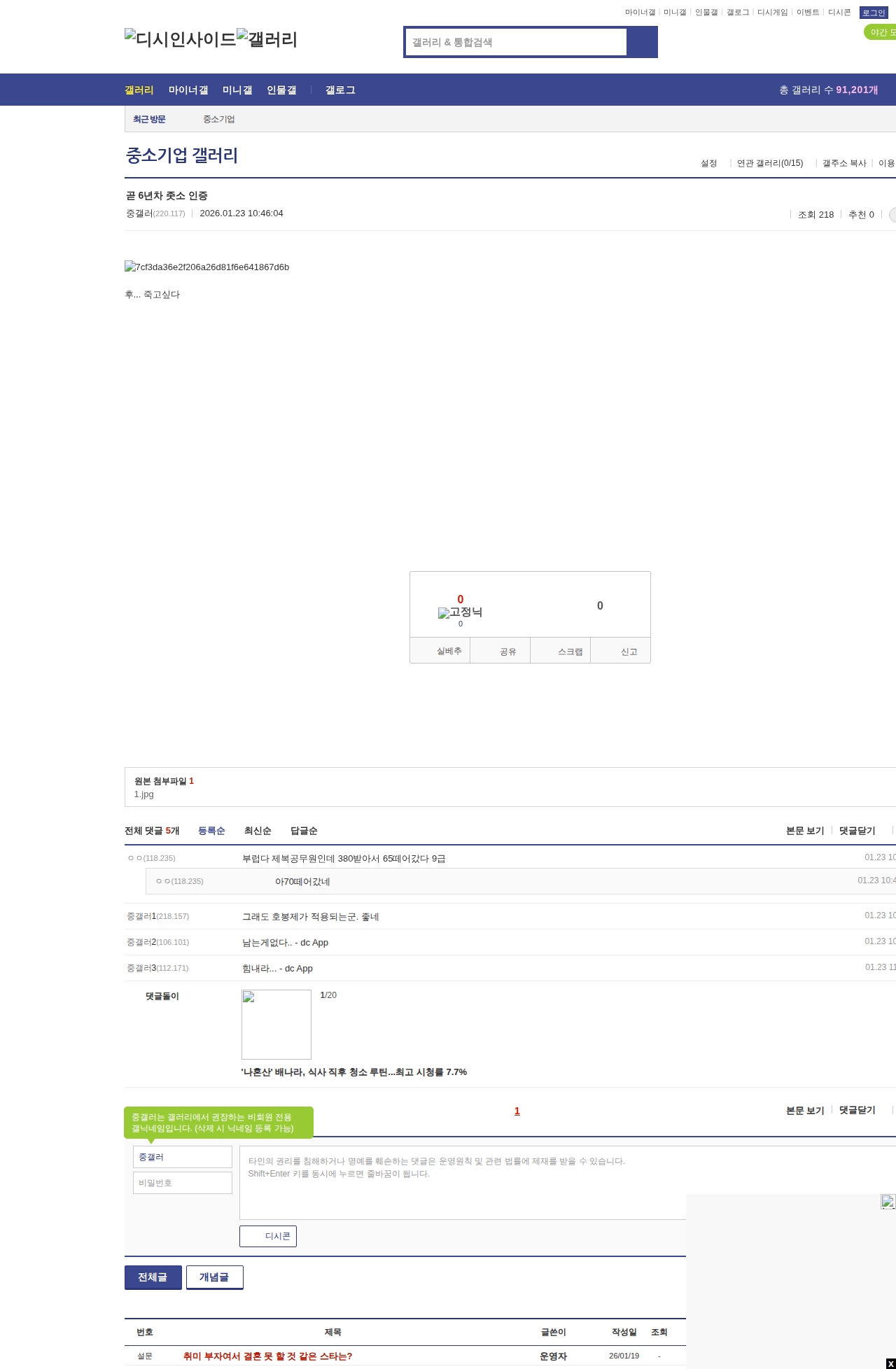Switch to the 마이너갤 navigation tab
Viewport: 896px width, 1369px height.
pyautogui.click(x=188, y=90)
